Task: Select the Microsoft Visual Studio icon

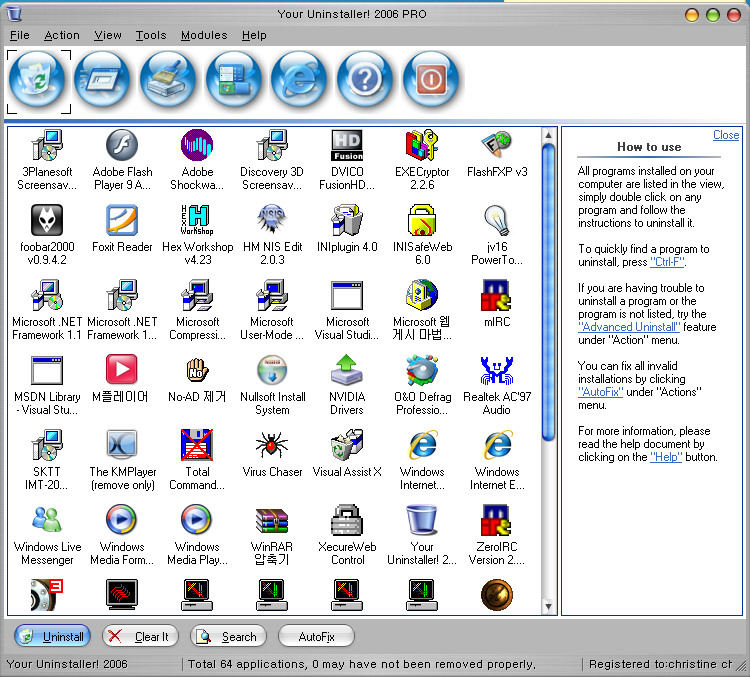Action: [347, 295]
